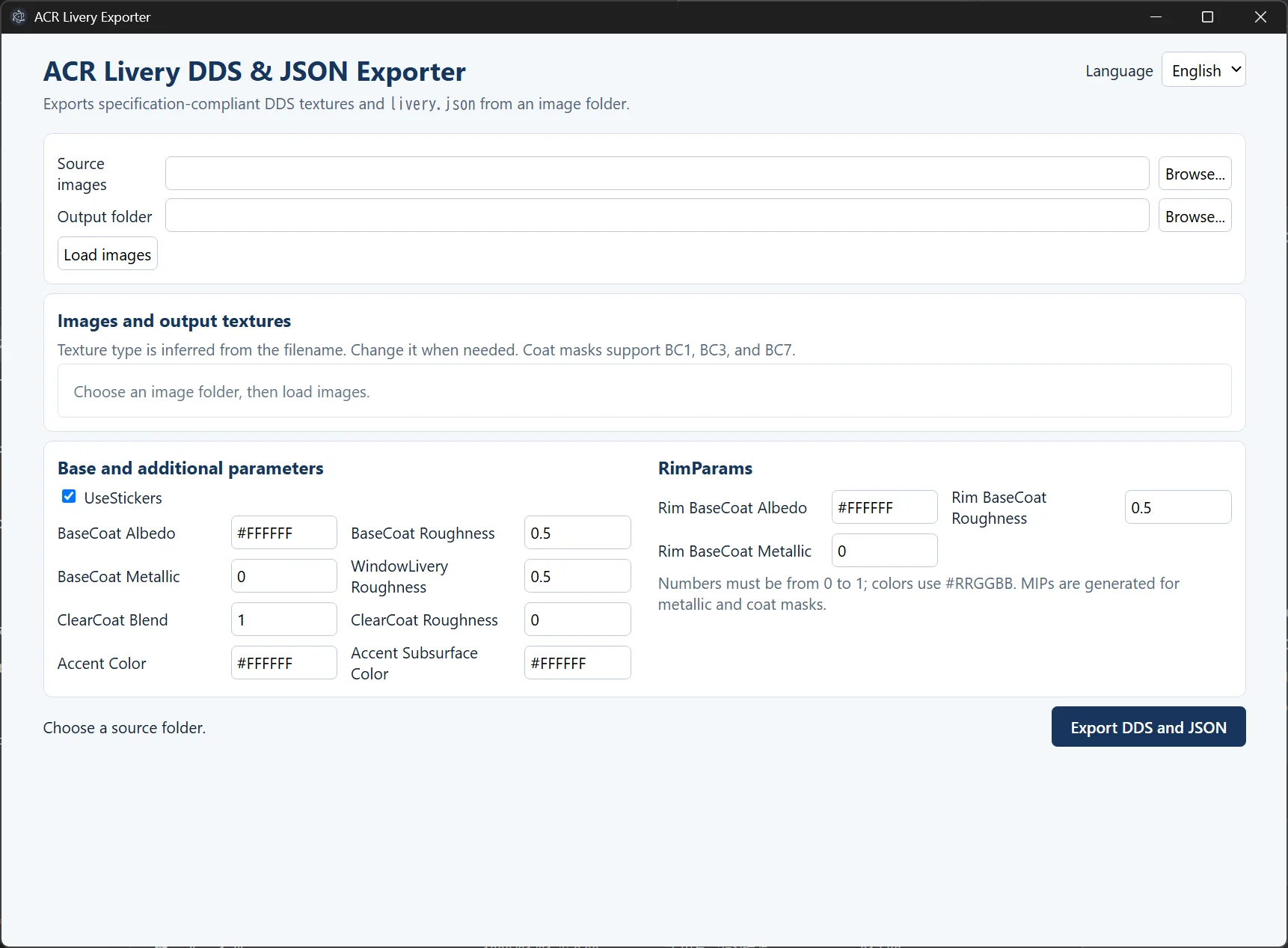Click the Accent Color hex field
The image size is (1288, 948).
coord(283,663)
